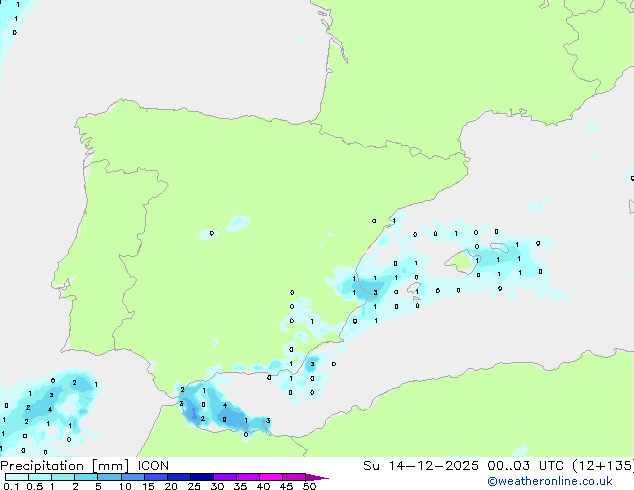Click the 1–2 mm legend color
Screen dimensions: 634x490
tap(63, 477)
